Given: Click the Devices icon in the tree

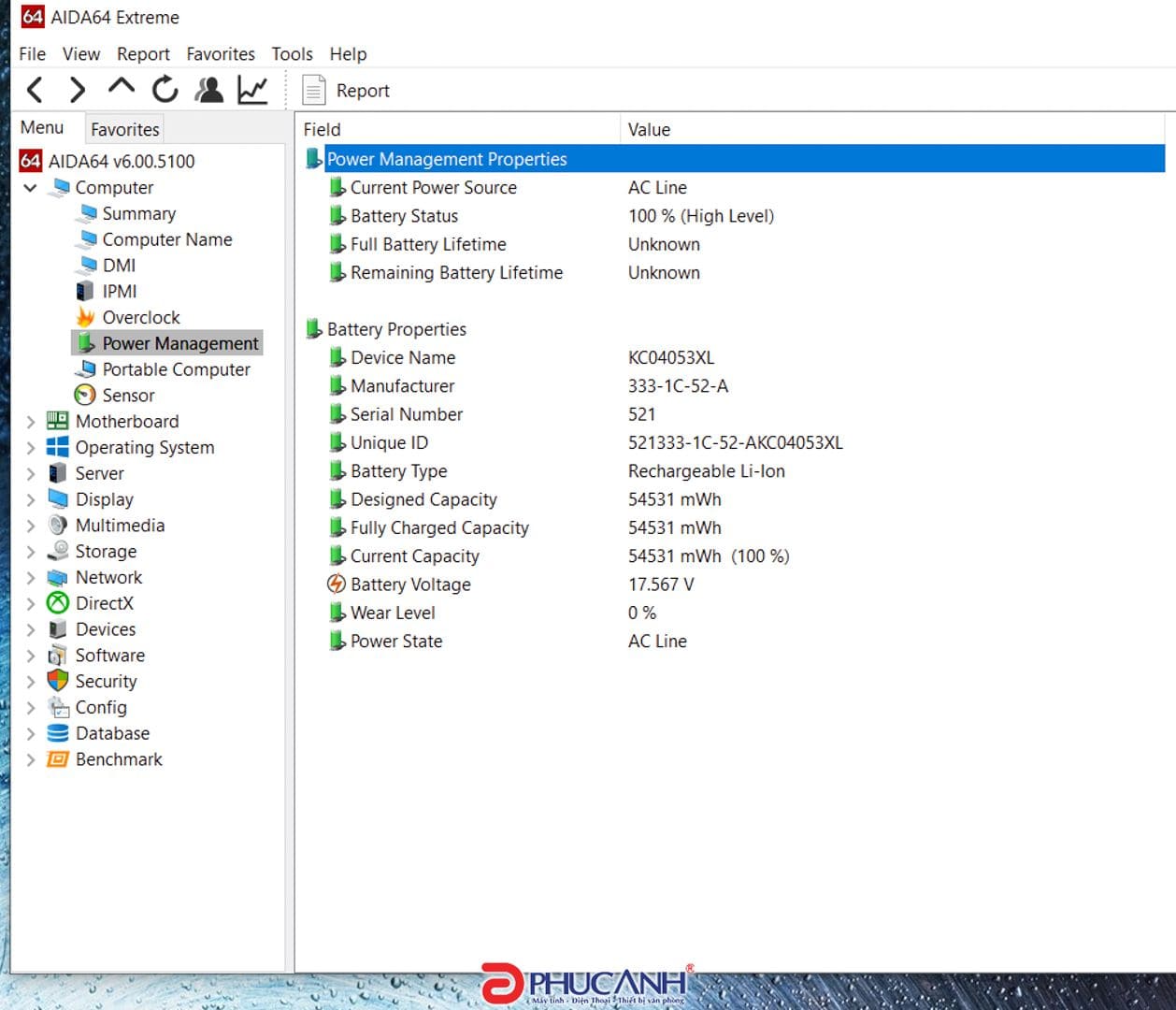Looking at the screenshot, I should click(58, 629).
